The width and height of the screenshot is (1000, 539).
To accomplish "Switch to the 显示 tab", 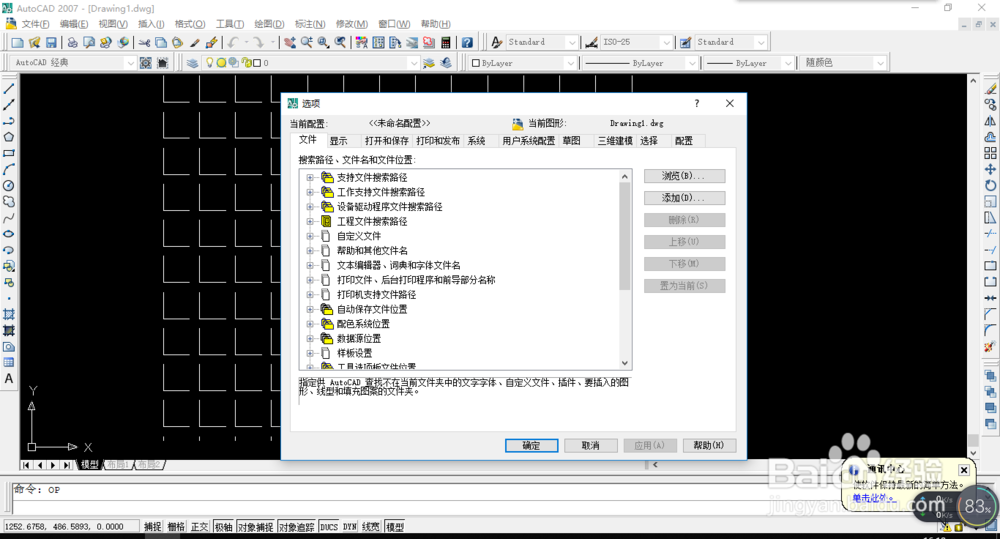I will click(339, 141).
